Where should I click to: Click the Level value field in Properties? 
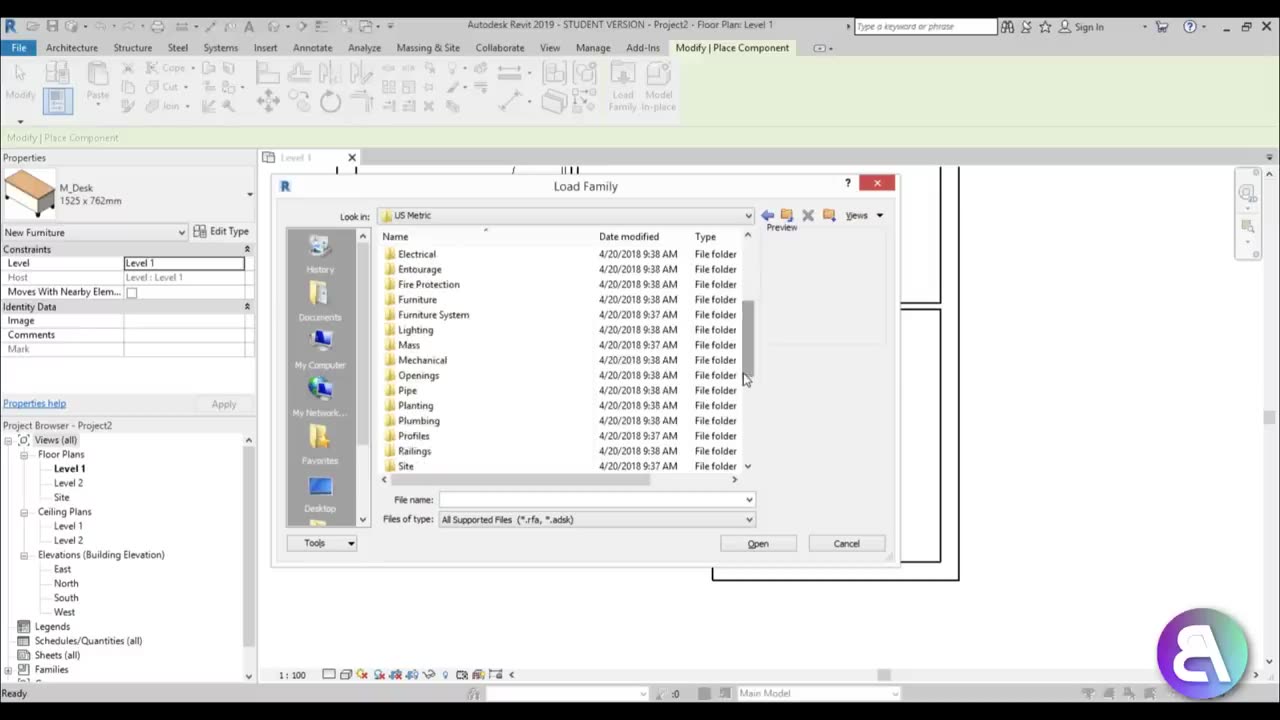tap(184, 263)
